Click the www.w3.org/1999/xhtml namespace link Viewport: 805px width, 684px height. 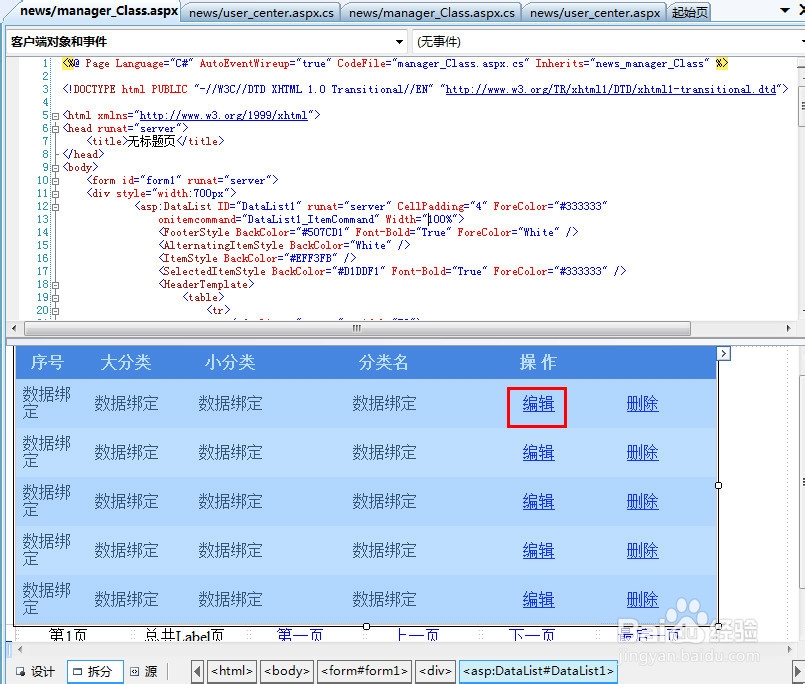click(224, 116)
